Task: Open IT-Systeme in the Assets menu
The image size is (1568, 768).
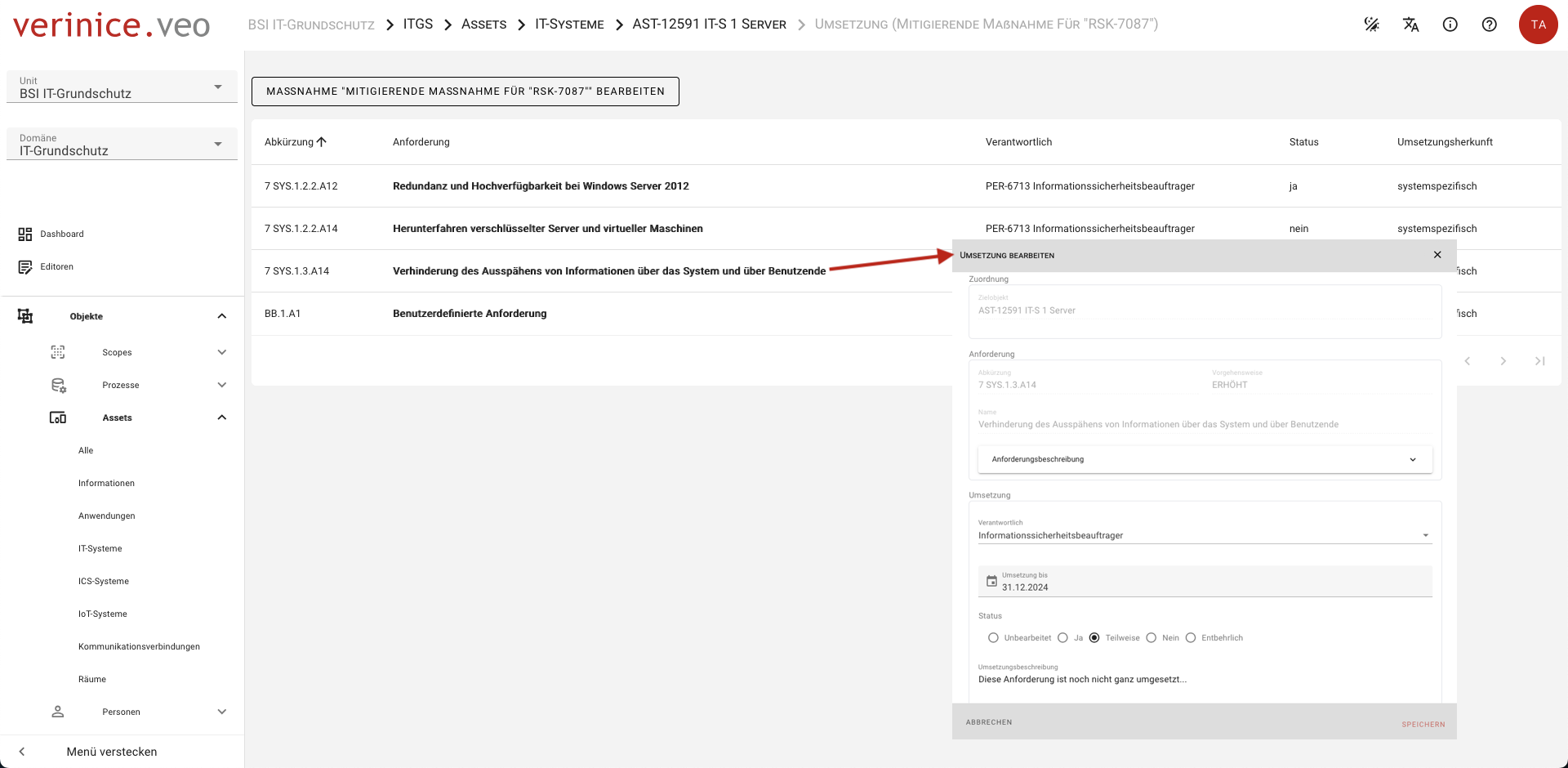Action: tap(100, 549)
